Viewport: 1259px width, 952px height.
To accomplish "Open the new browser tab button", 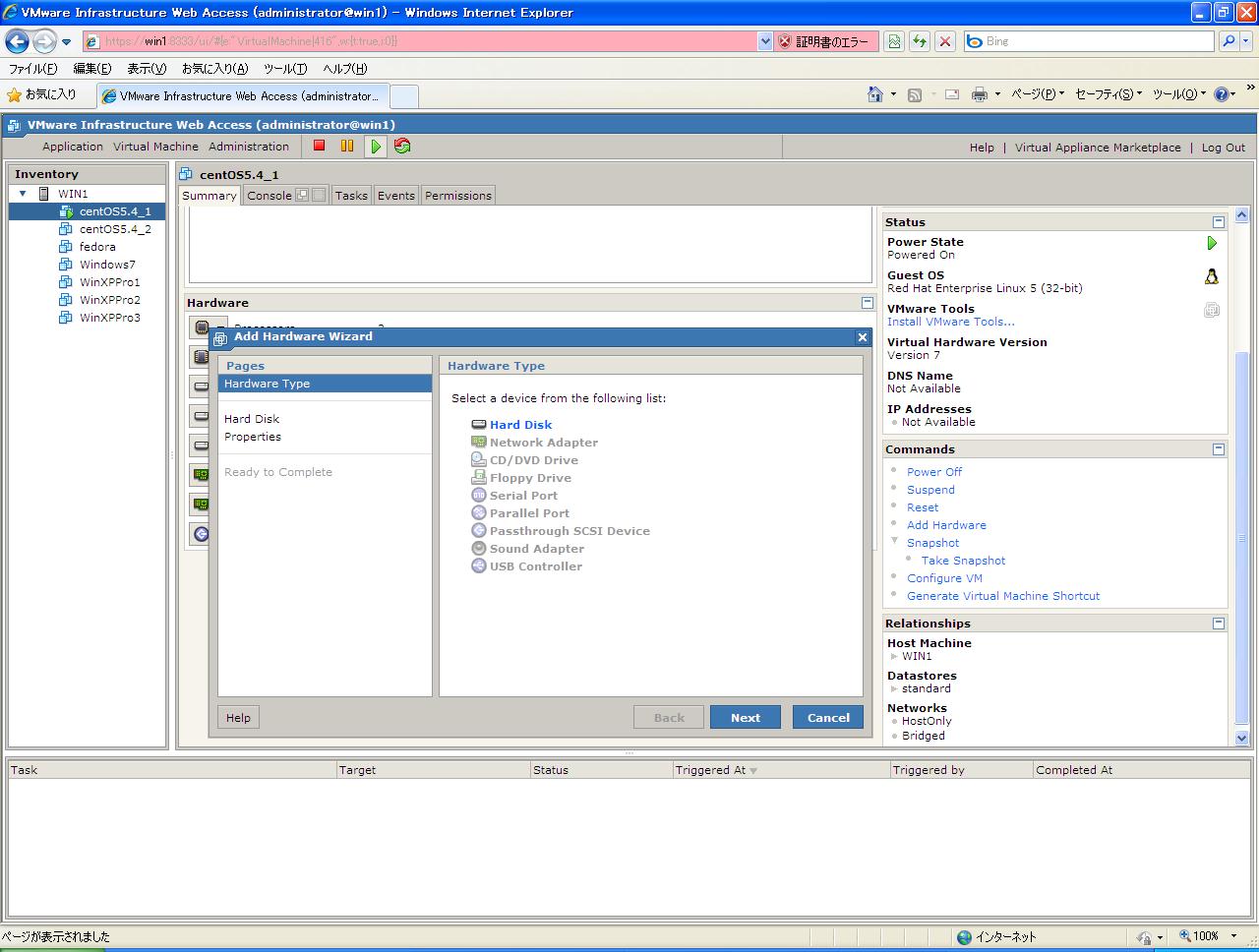I will [404, 95].
